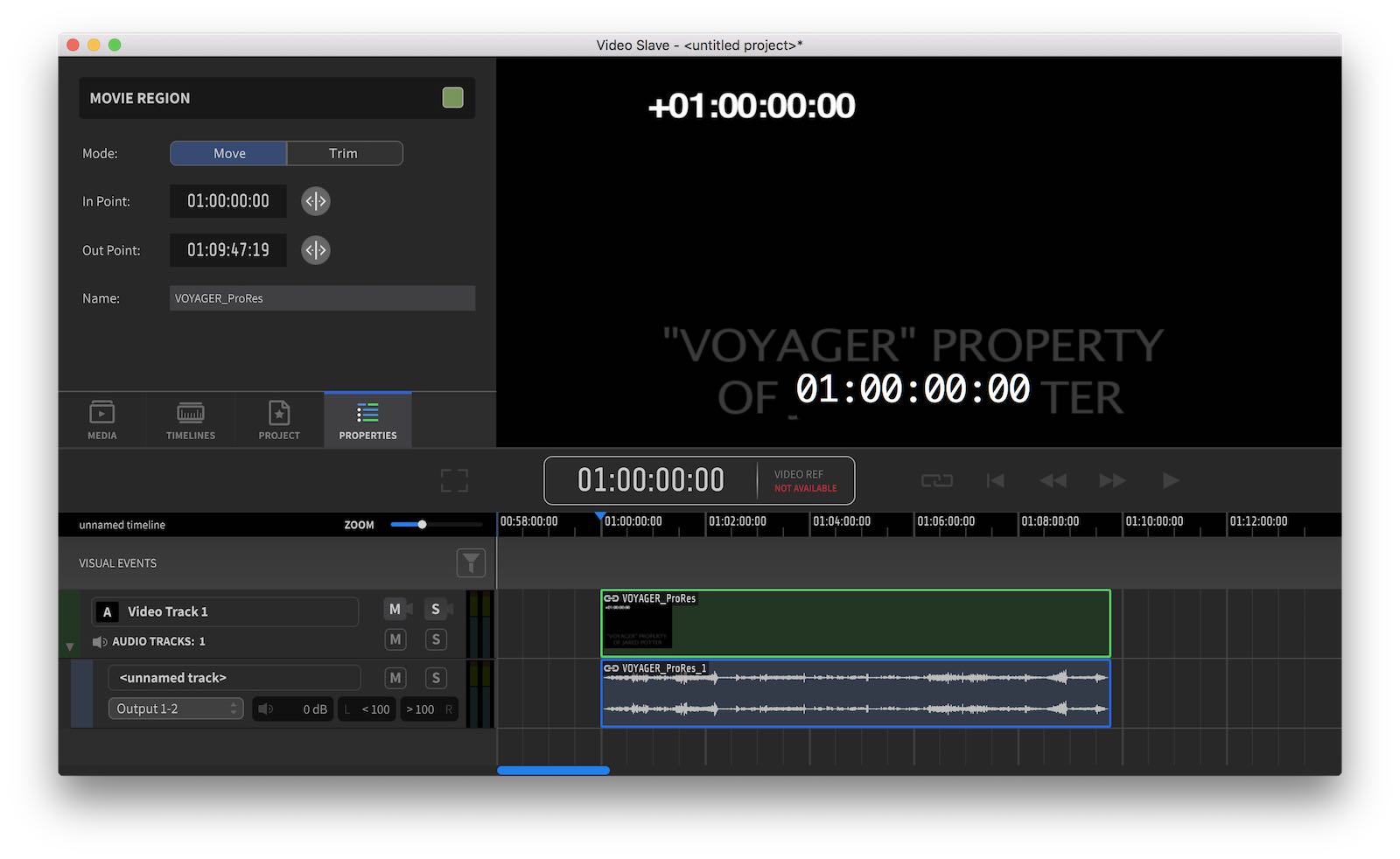The width and height of the screenshot is (1400, 859).
Task: Open the visual events filter
Action: coord(471,563)
